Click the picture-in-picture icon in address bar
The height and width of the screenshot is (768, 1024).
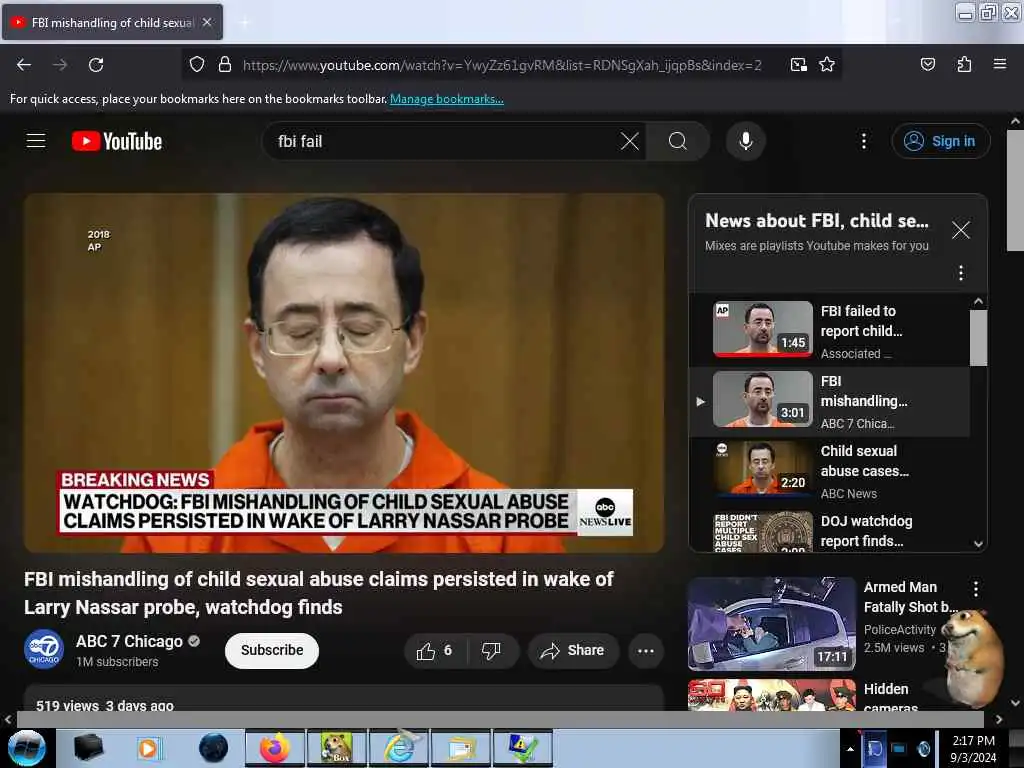[798, 65]
